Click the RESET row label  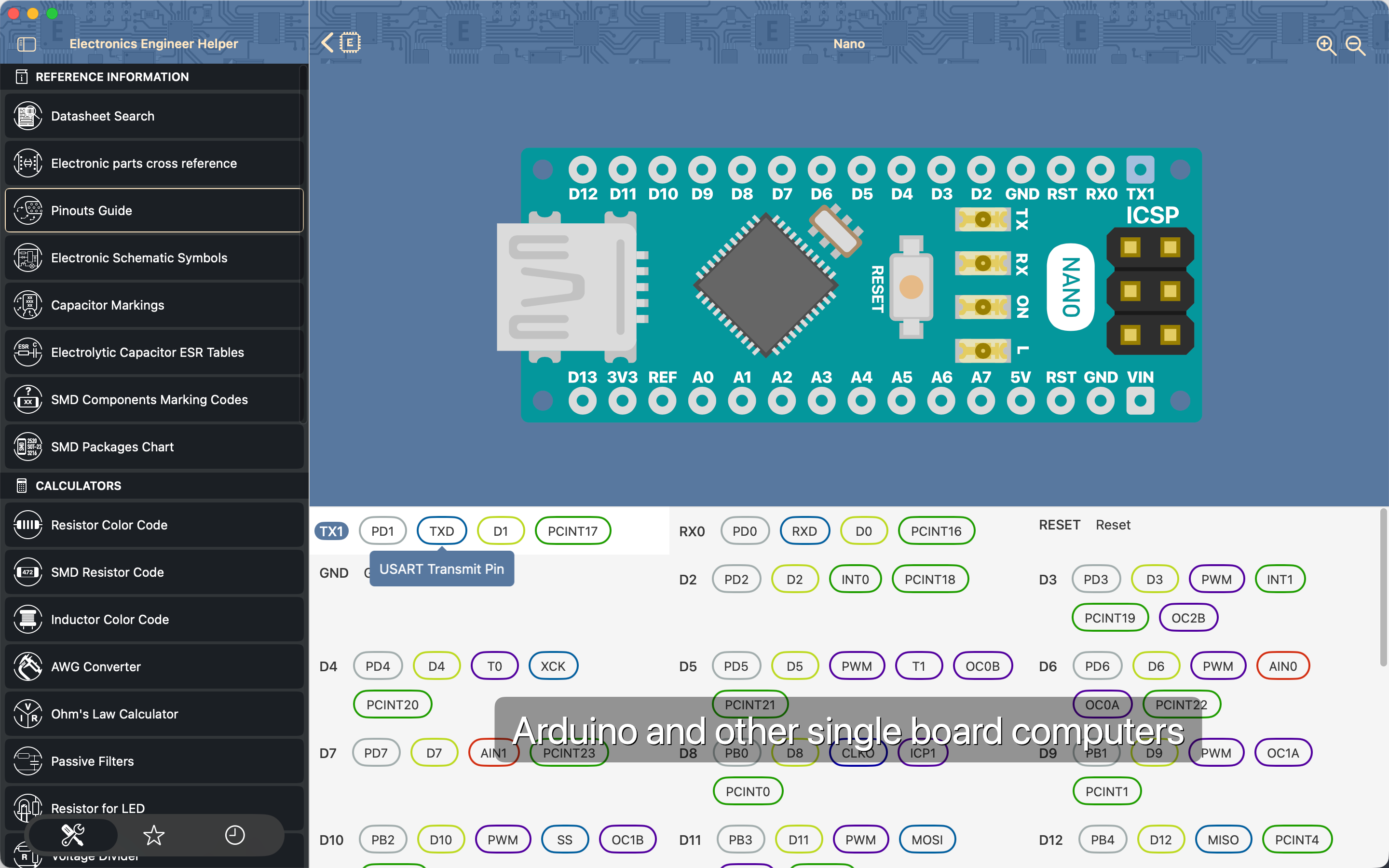pos(1059,525)
